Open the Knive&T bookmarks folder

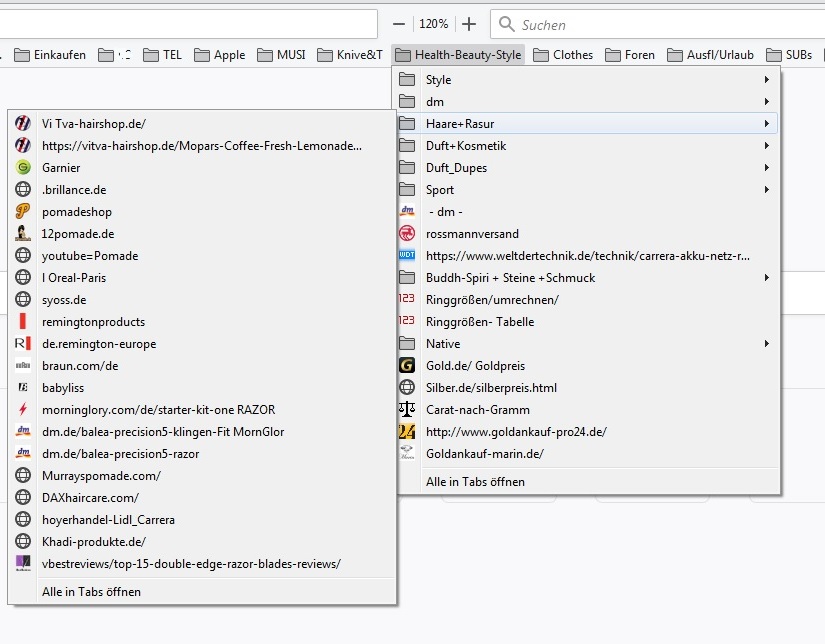350,55
